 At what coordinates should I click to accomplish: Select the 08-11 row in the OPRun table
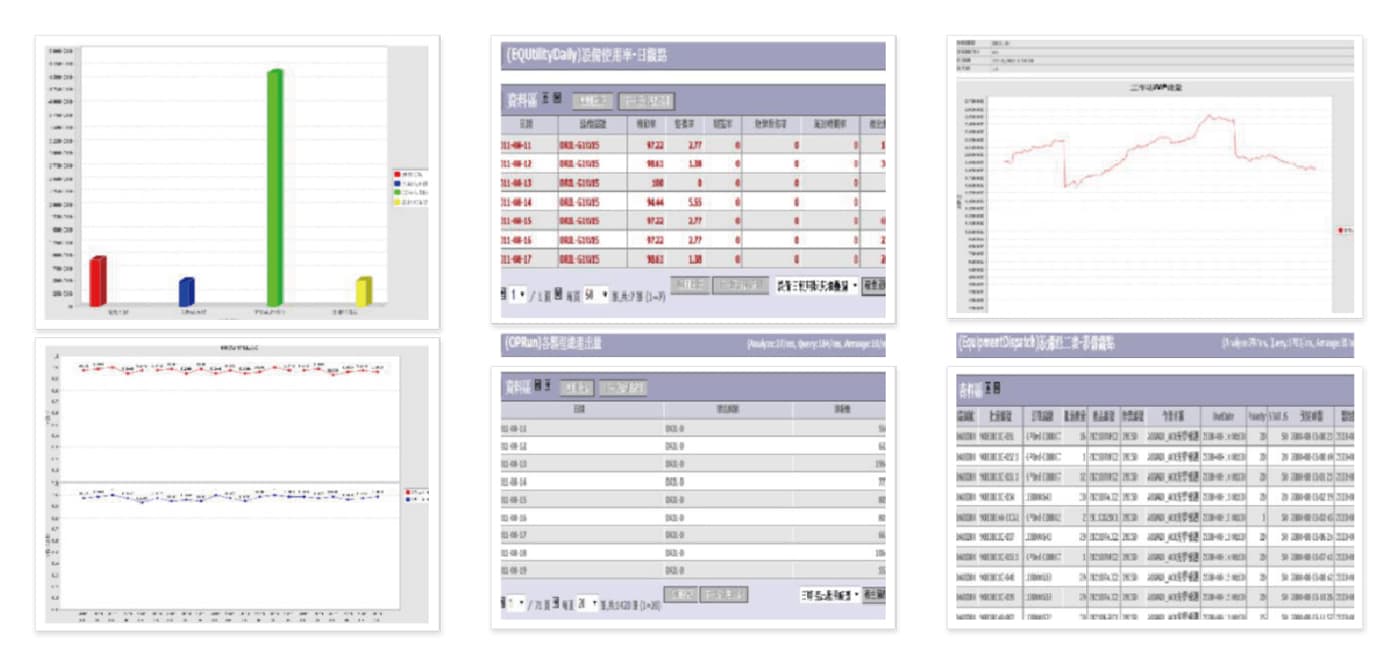[693, 428]
